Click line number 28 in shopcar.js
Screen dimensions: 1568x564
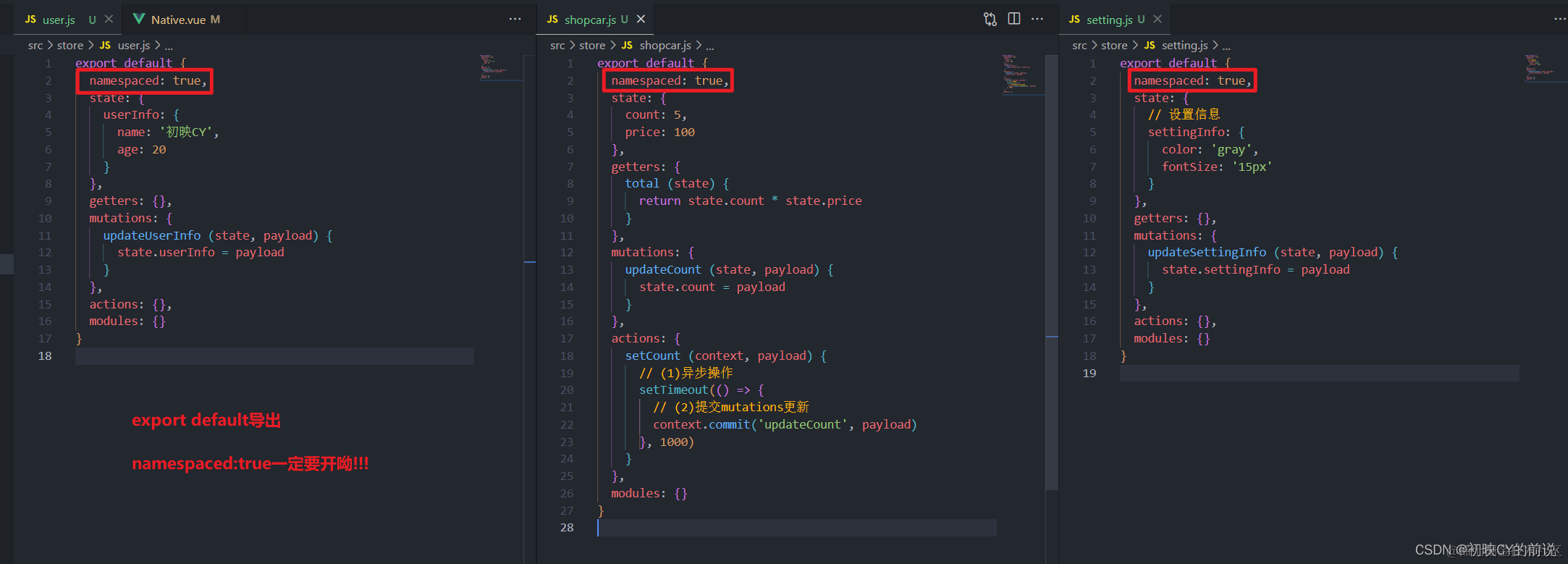[567, 528]
